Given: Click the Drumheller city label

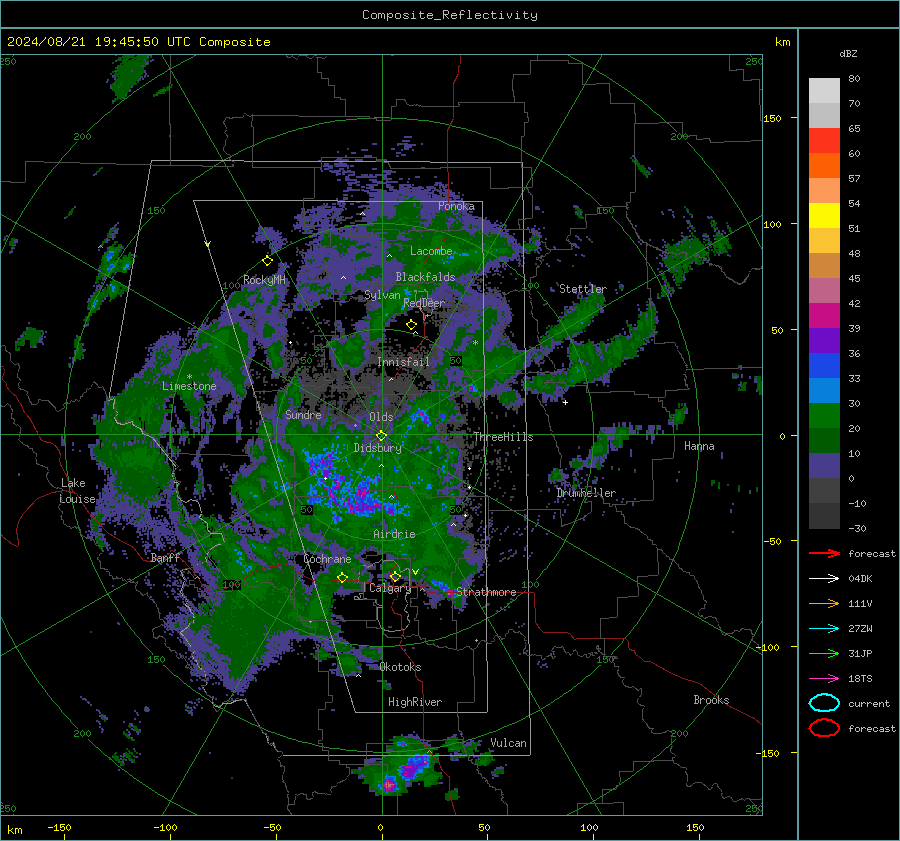Looking at the screenshot, I should [586, 493].
